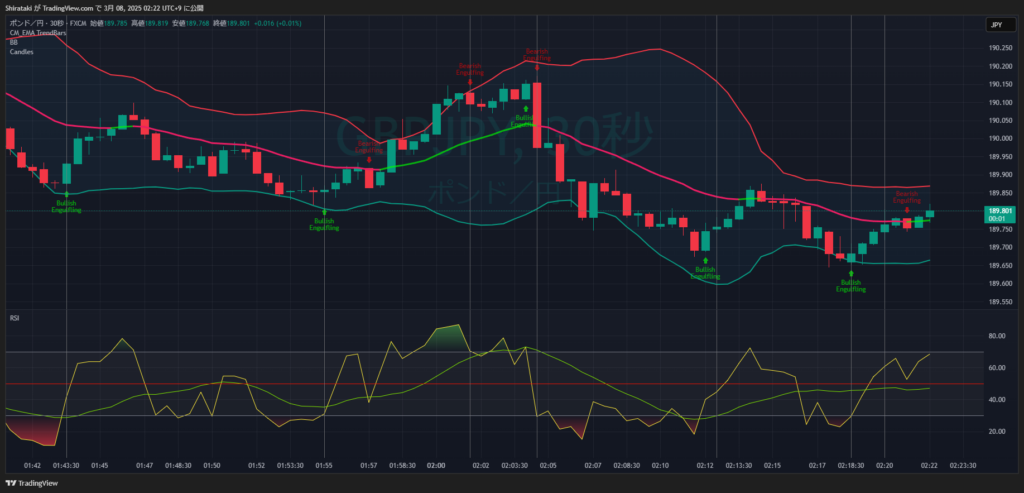The height and width of the screenshot is (493, 1024).
Task: Click the Bearish Engulfing label near 02:22
Action: click(x=906, y=197)
